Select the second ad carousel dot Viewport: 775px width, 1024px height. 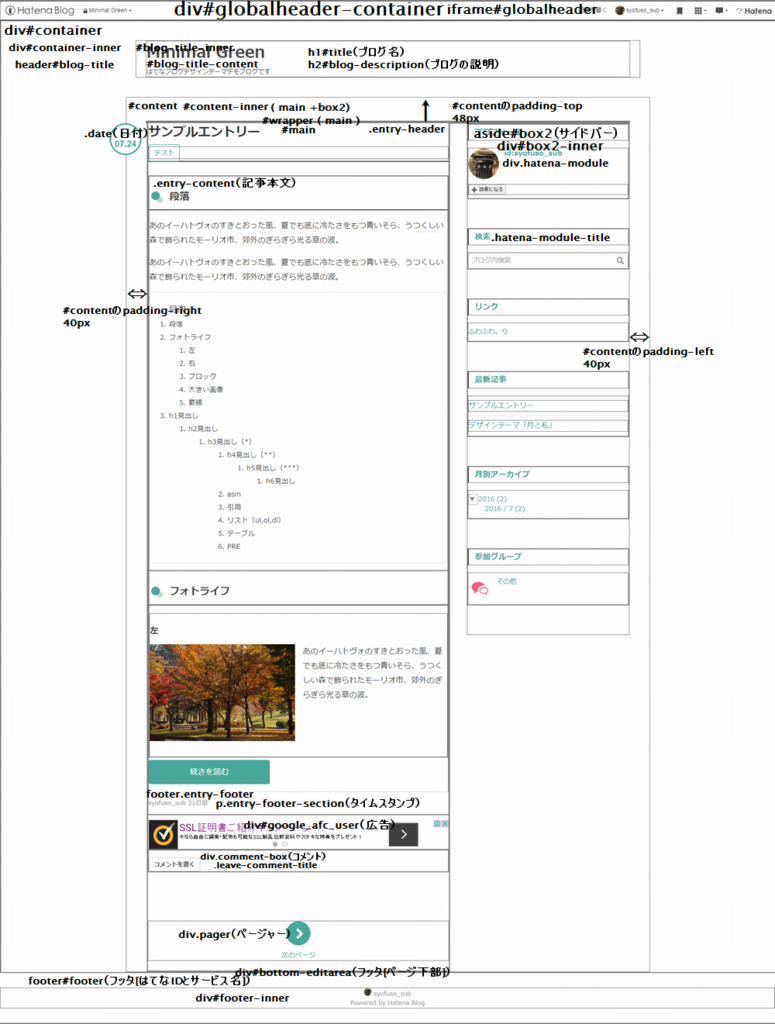(x=285, y=844)
